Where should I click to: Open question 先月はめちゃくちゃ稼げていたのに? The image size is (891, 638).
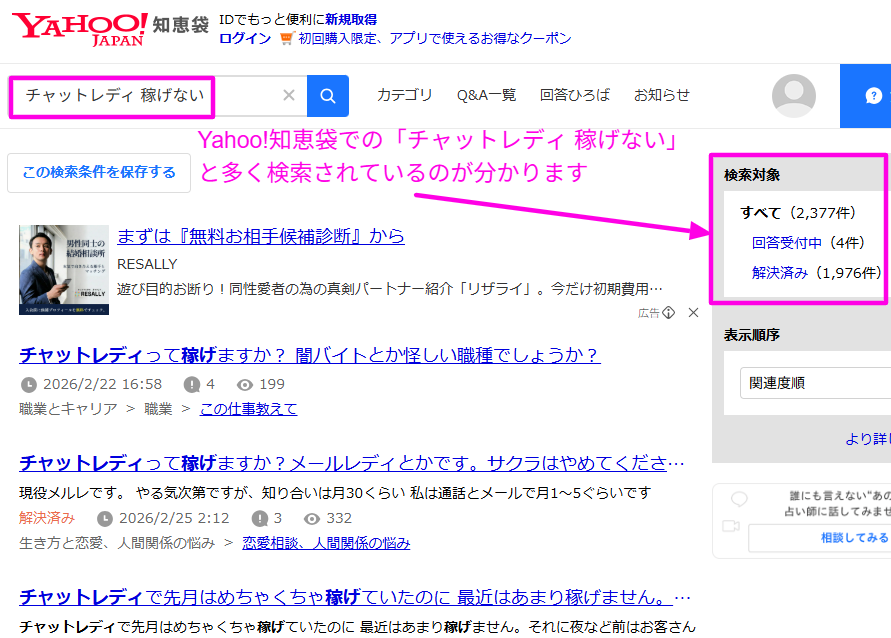pos(355,597)
